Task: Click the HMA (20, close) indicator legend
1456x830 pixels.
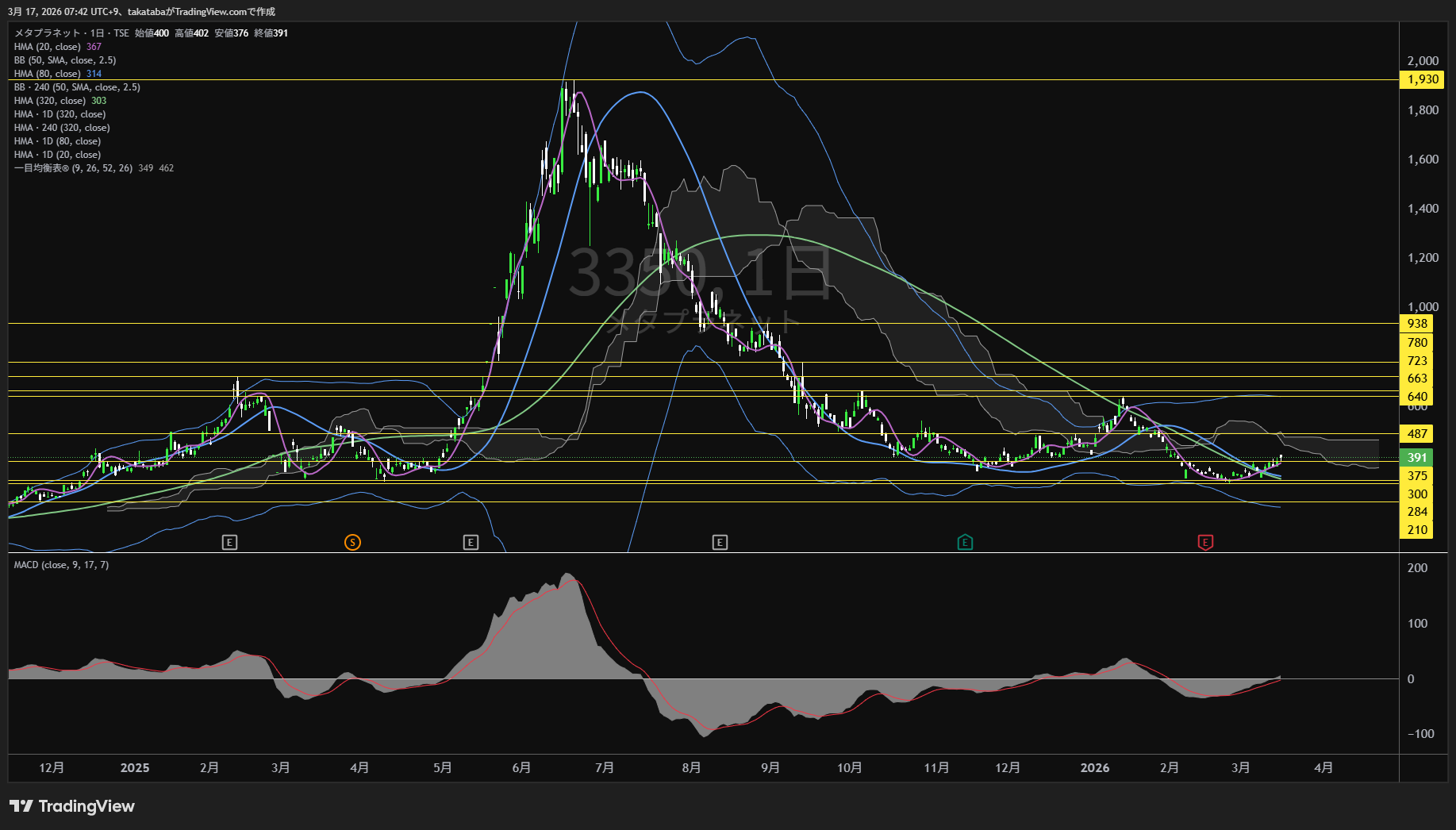Action: [48, 47]
